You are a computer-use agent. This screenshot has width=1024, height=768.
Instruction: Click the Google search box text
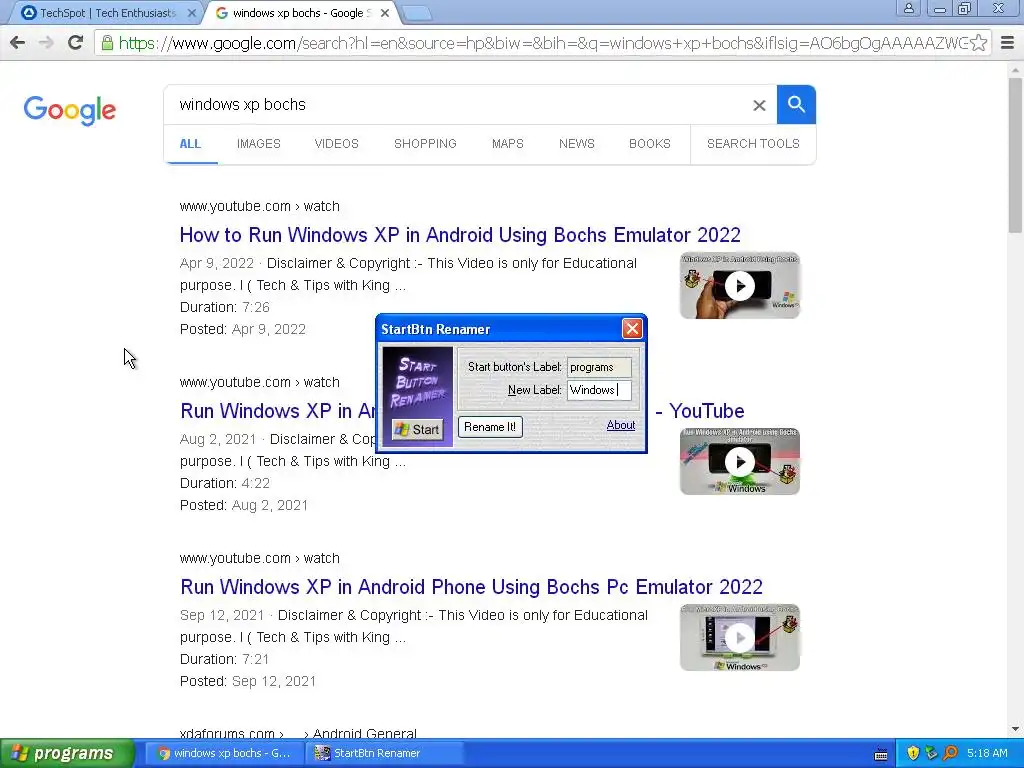(242, 104)
